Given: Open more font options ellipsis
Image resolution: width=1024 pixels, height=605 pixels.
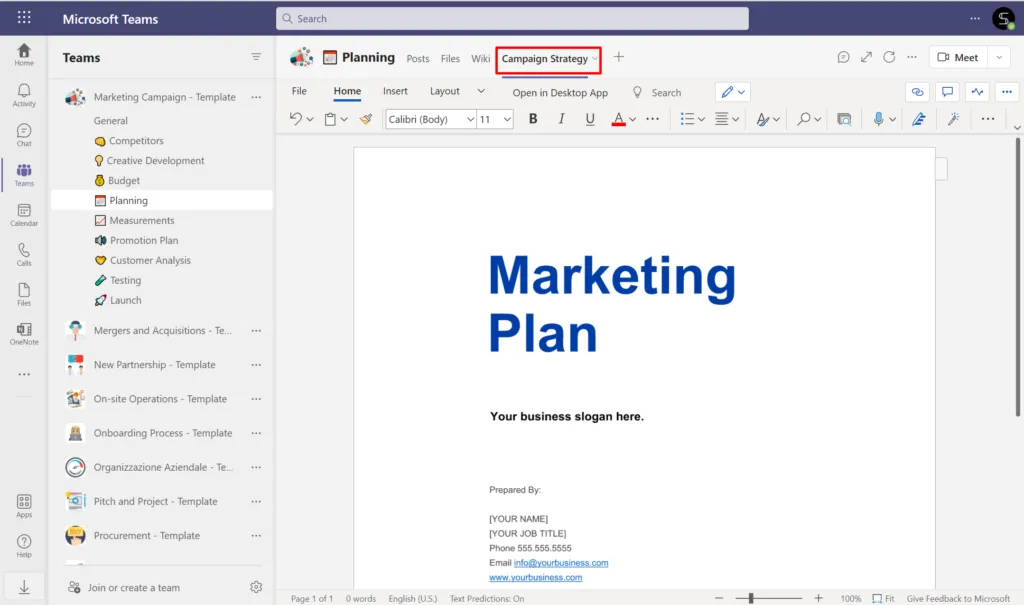Looking at the screenshot, I should (x=652, y=119).
